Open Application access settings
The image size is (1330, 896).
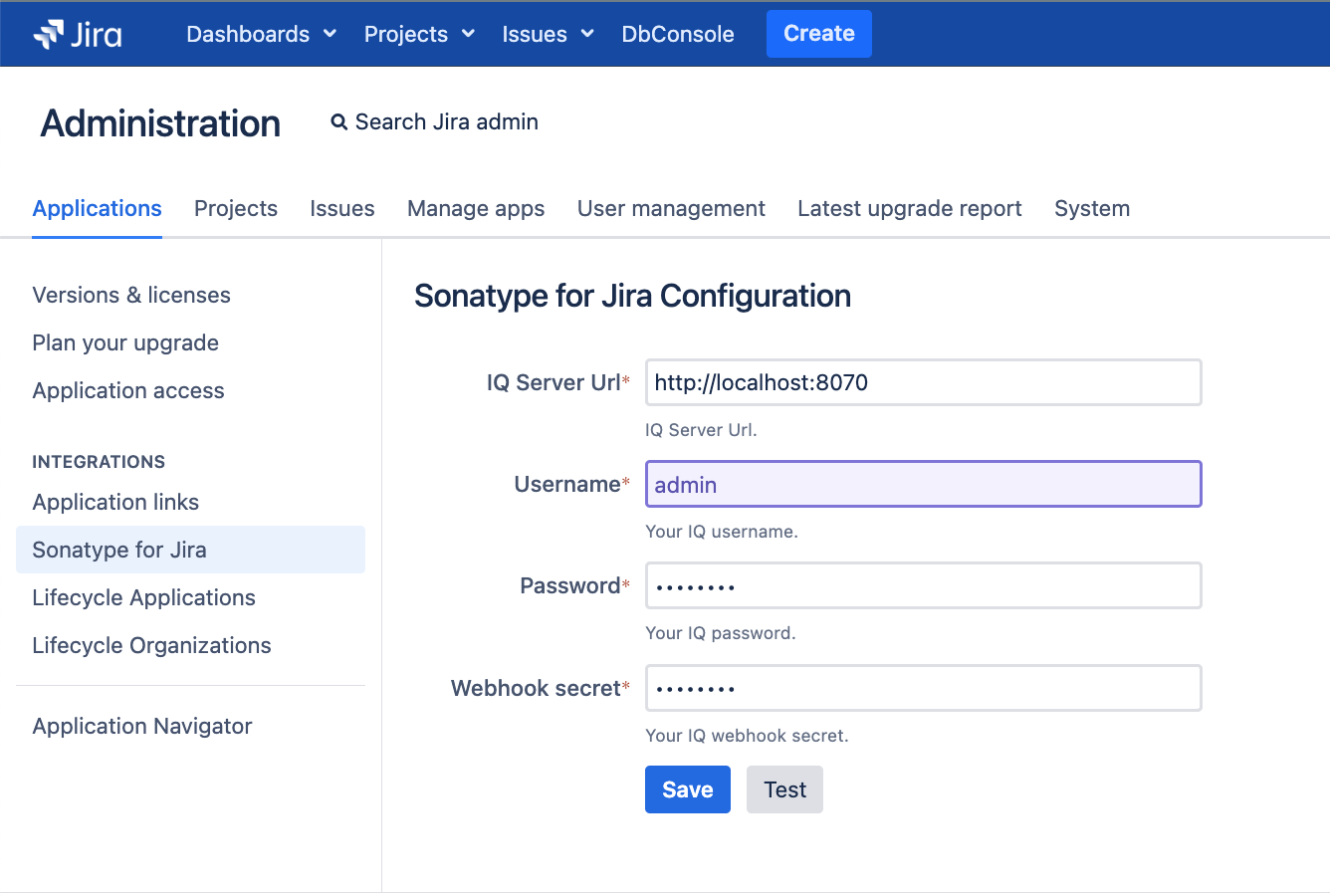click(x=128, y=390)
